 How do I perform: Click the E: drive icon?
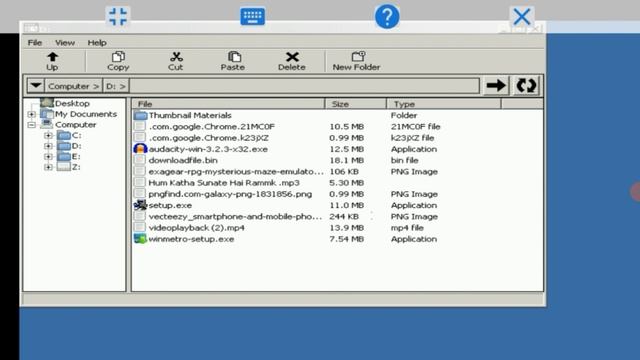coord(64,156)
